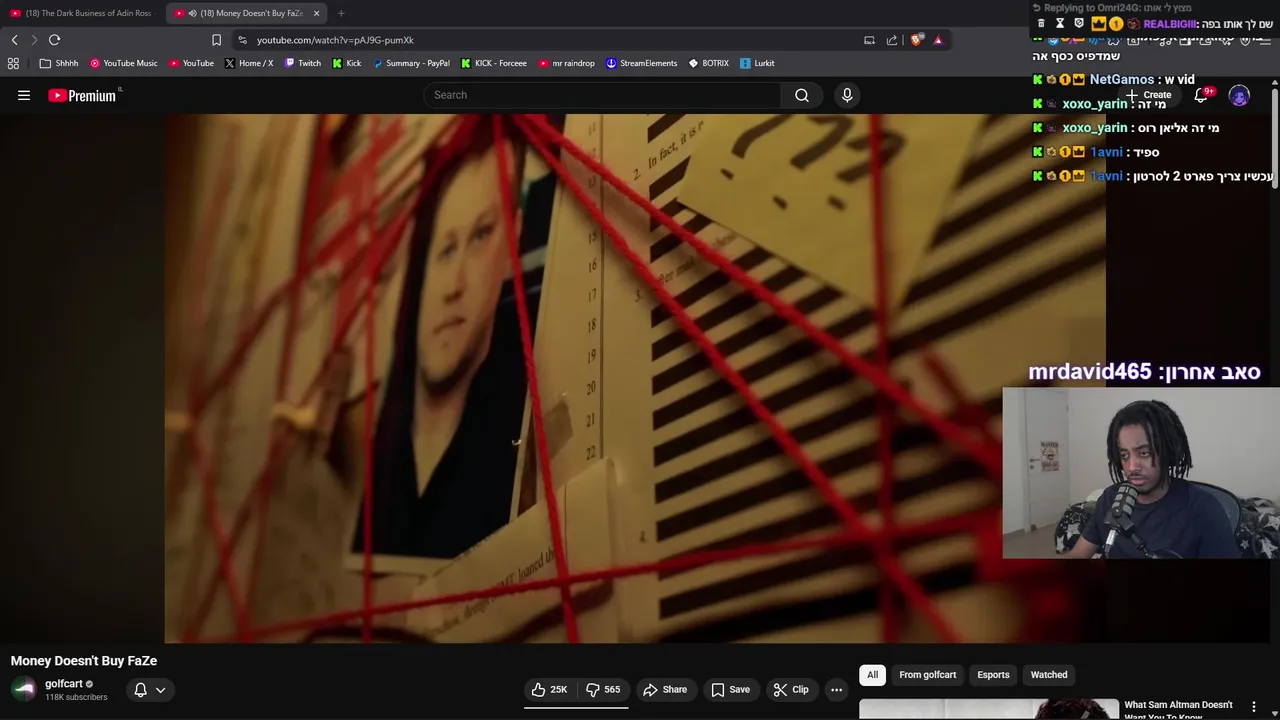Open the Clip scissors button

tap(791, 689)
